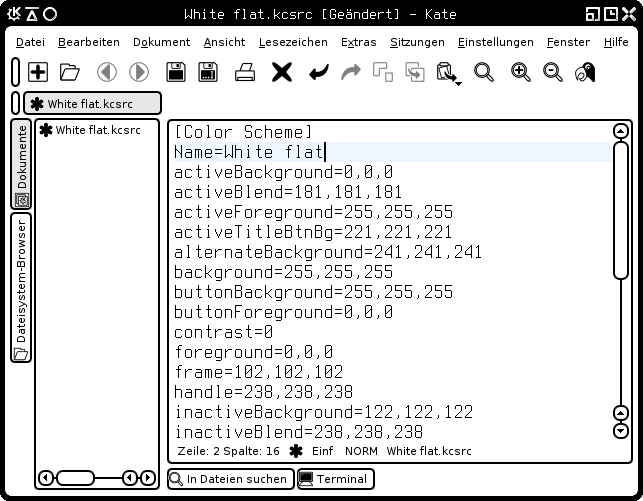Open the Sitzungen menu
This screenshot has width=643, height=501.
coord(417,42)
